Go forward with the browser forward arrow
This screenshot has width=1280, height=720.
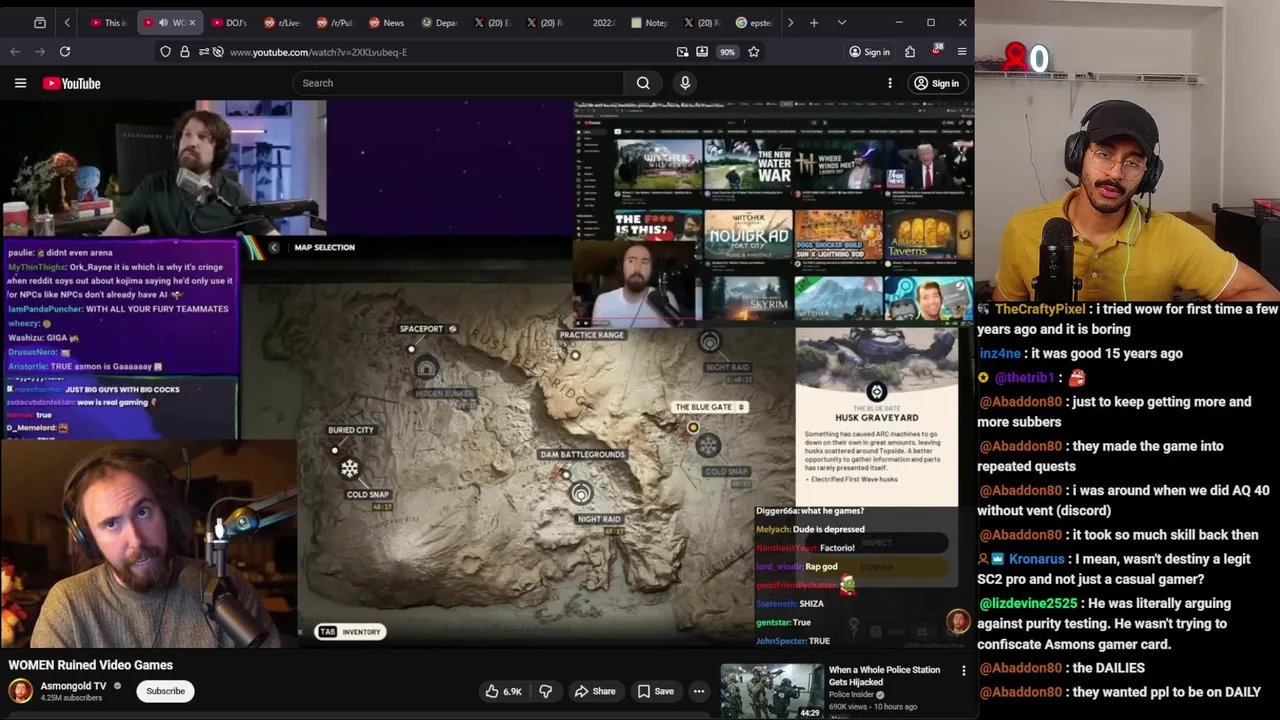[40, 52]
